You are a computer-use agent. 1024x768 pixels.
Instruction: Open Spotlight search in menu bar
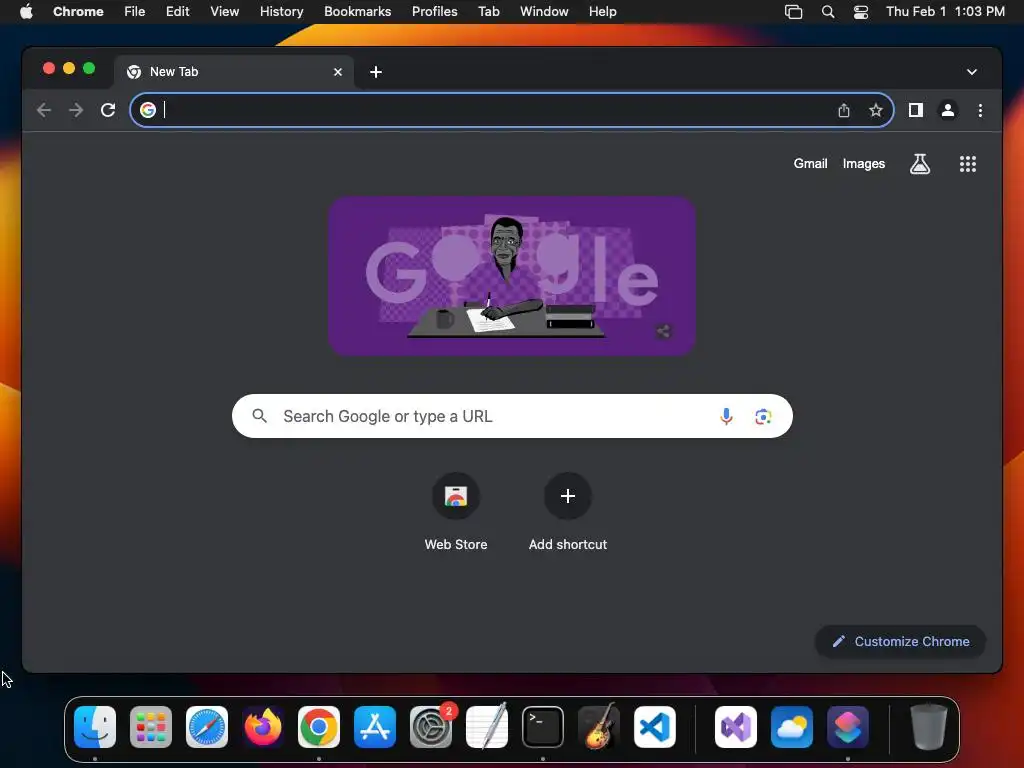coord(827,12)
